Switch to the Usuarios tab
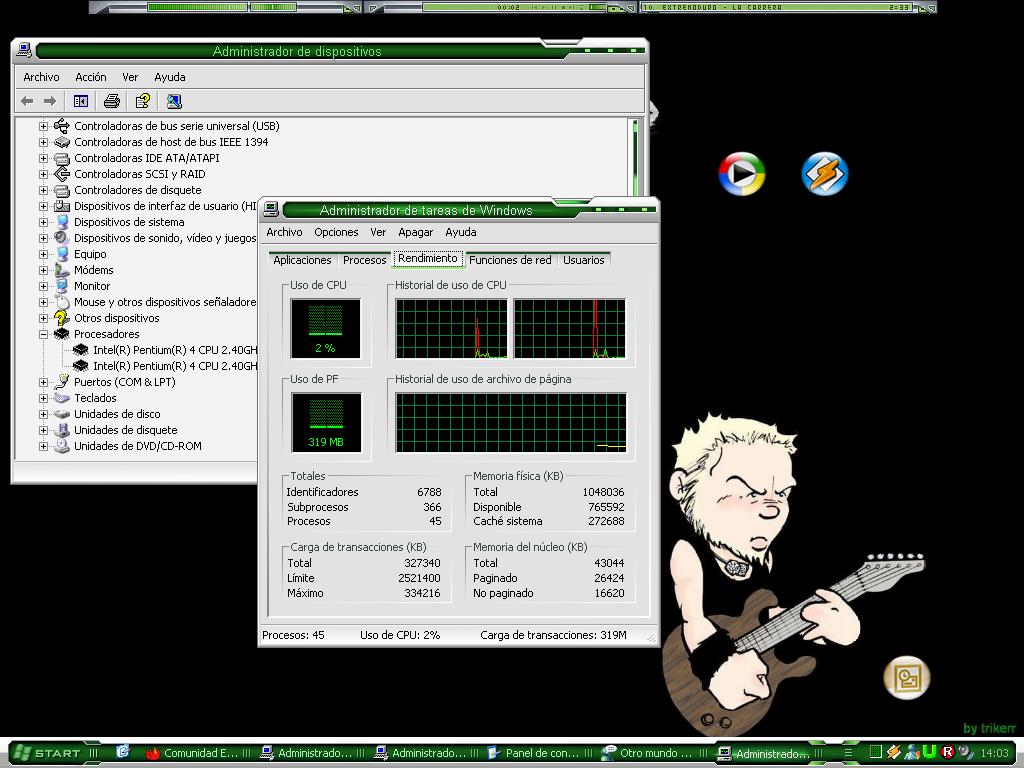The image size is (1024, 768). pyautogui.click(x=583, y=260)
